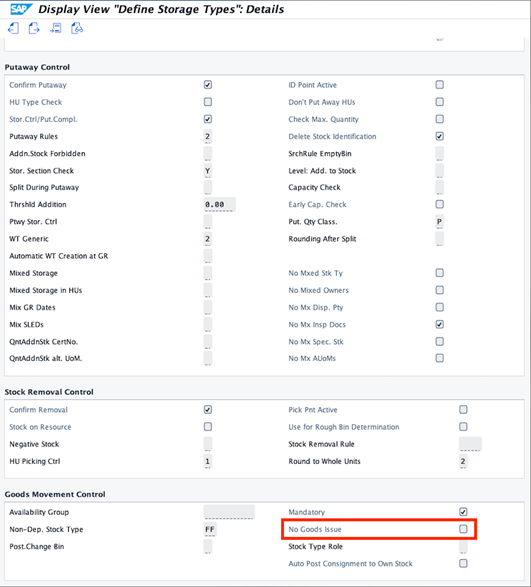Click the Stock Removal Rule field
The height and width of the screenshot is (587, 531).
[470, 444]
